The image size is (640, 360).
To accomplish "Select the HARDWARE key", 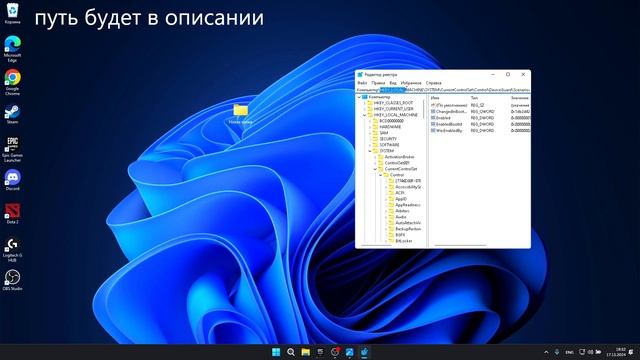I will (x=390, y=127).
